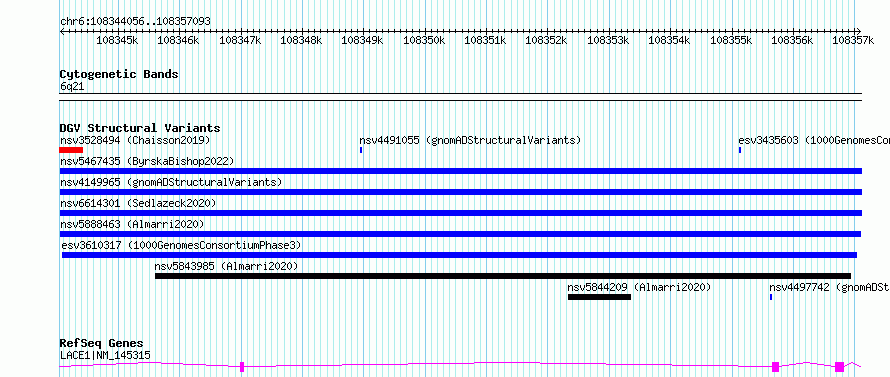Click the red nsv3528494 variant bar

[x=71, y=150]
